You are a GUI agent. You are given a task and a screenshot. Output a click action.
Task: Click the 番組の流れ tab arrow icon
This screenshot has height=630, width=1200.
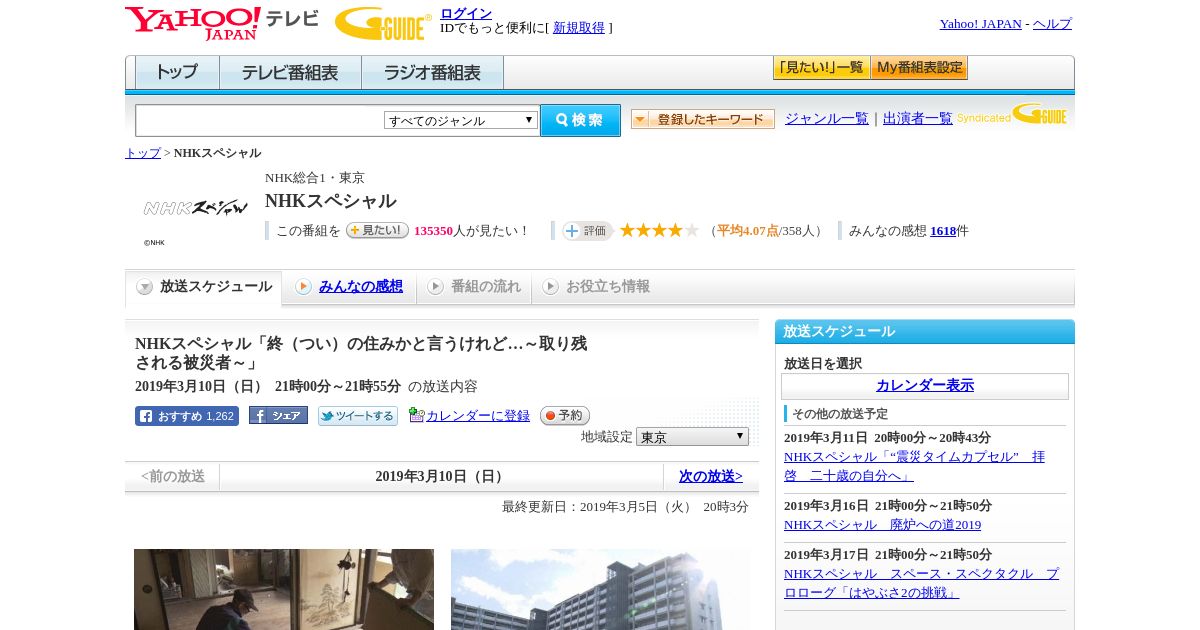click(x=435, y=287)
